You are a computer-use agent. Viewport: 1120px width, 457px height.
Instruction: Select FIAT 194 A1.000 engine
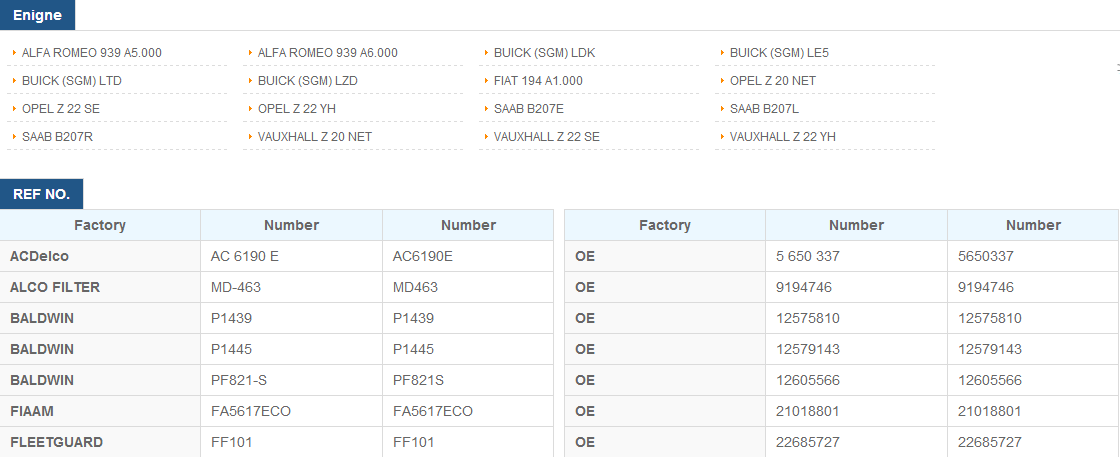pyautogui.click(x=538, y=81)
